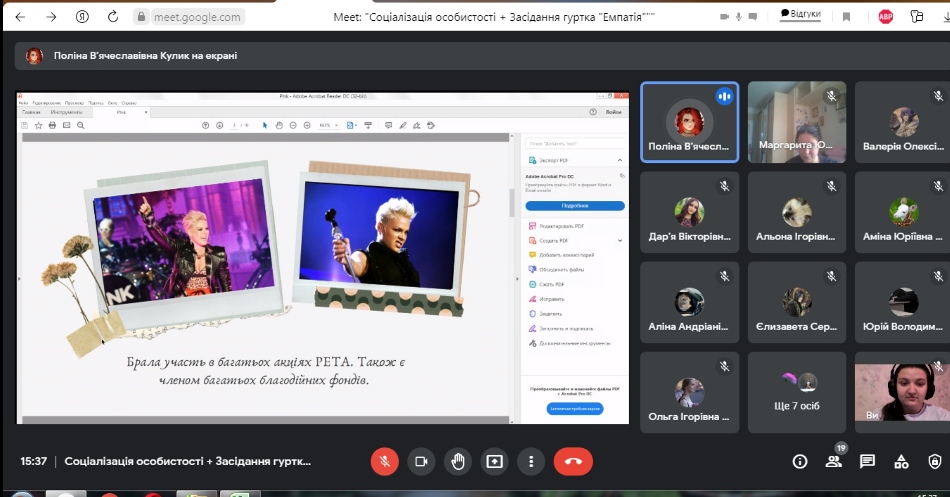The image size is (950, 497).
Task: Expand the 'Ще 7 осіб' participants tile
Action: (796, 389)
